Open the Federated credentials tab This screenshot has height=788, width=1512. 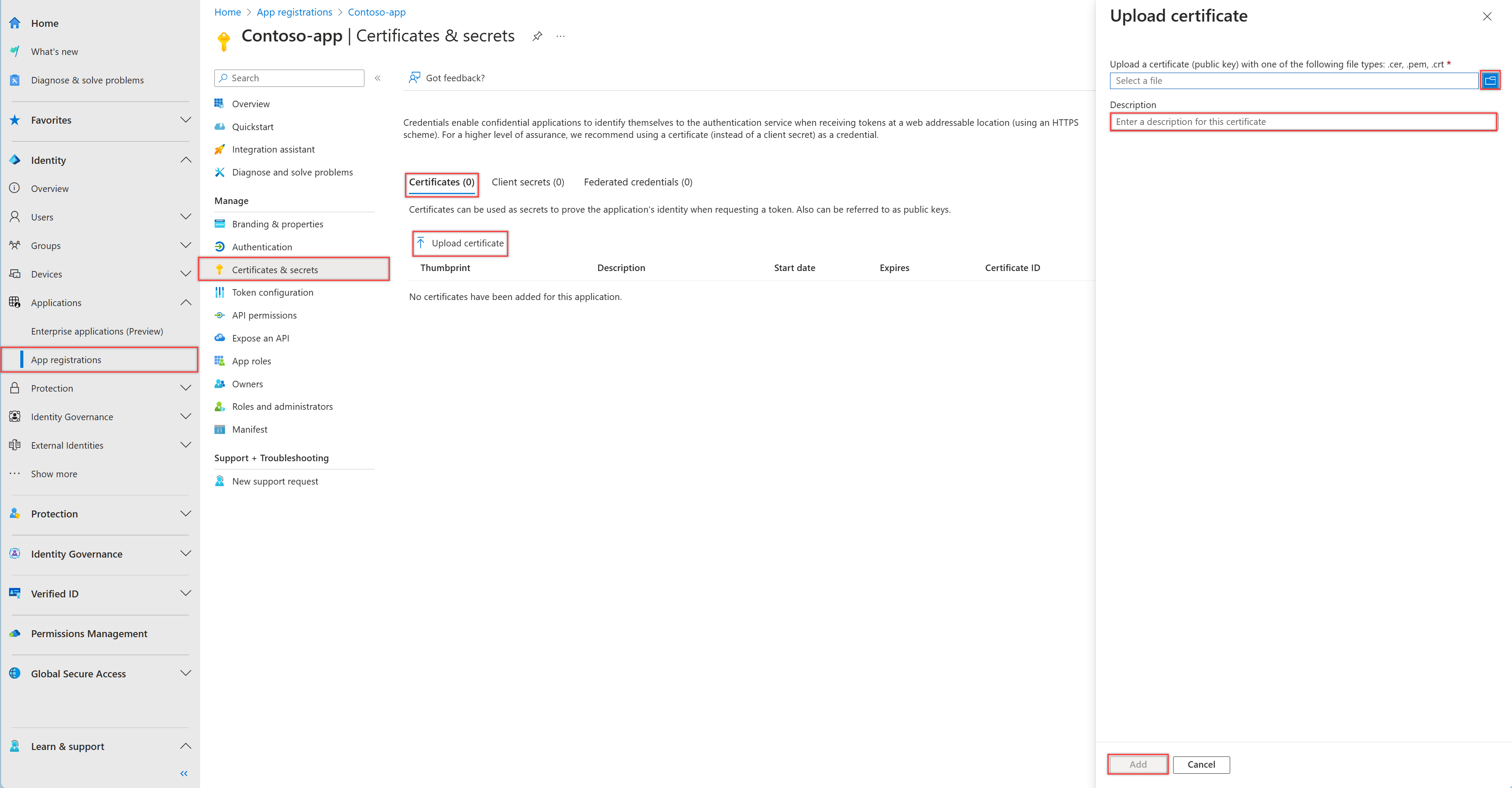click(638, 182)
